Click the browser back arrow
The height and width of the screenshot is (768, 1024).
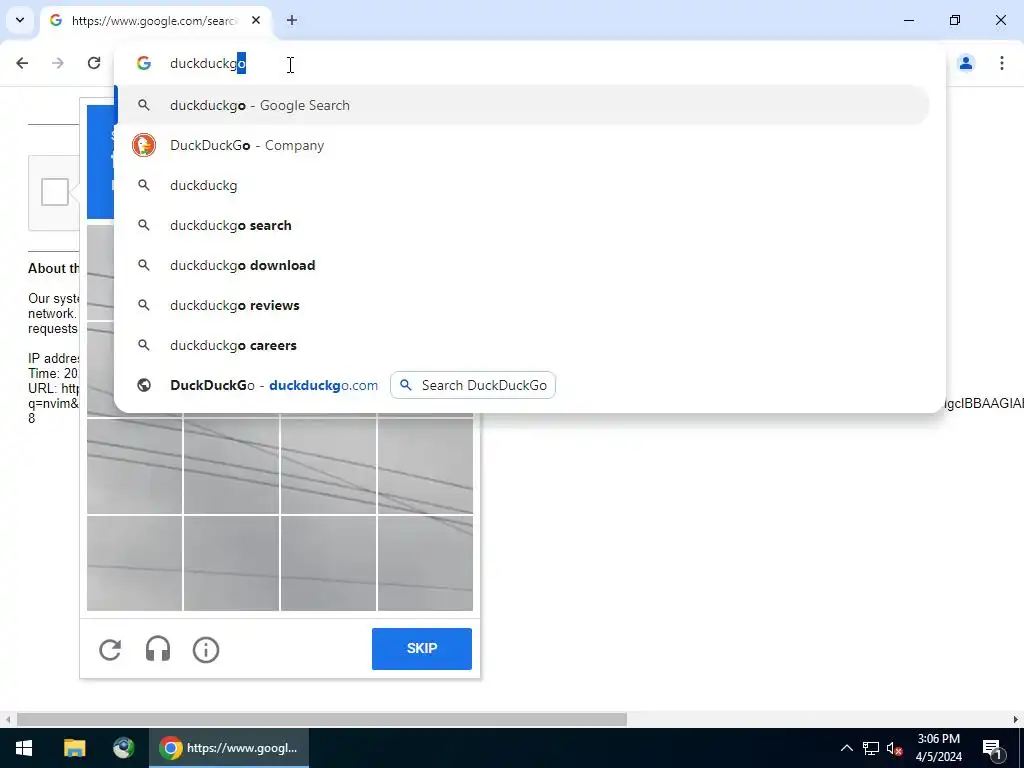[22, 63]
